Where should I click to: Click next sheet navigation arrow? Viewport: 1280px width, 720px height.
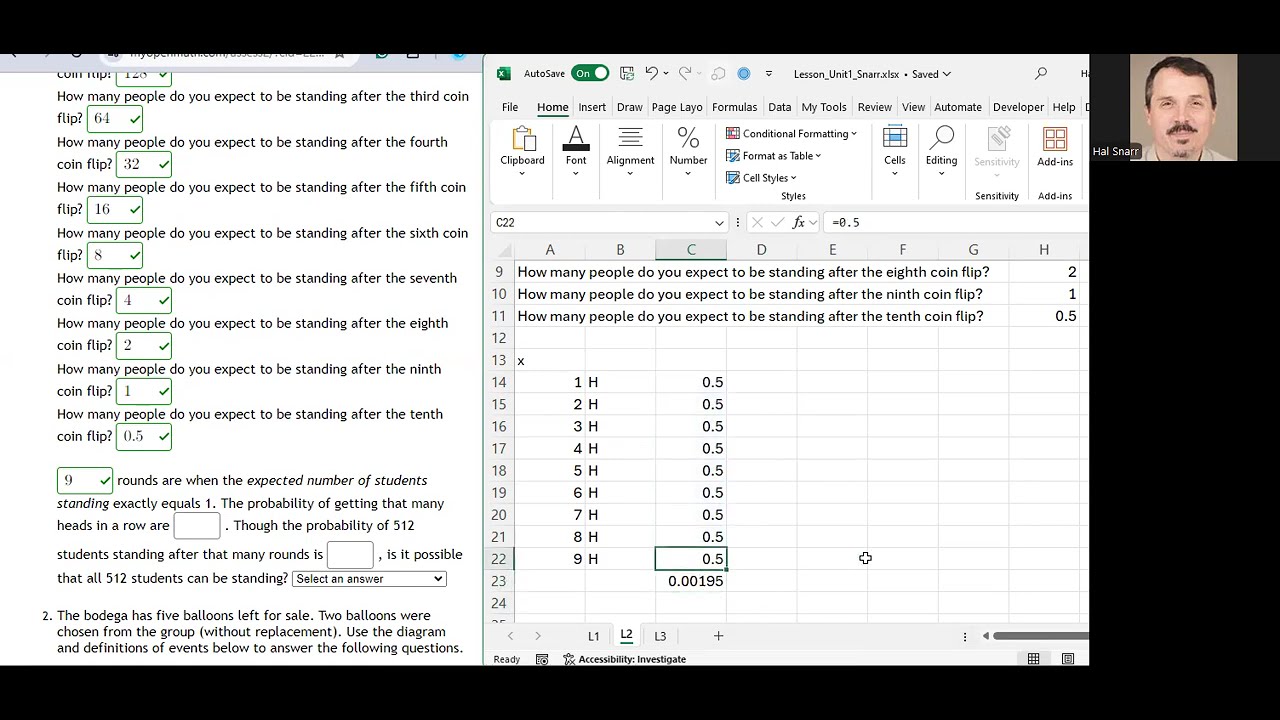[x=537, y=636]
